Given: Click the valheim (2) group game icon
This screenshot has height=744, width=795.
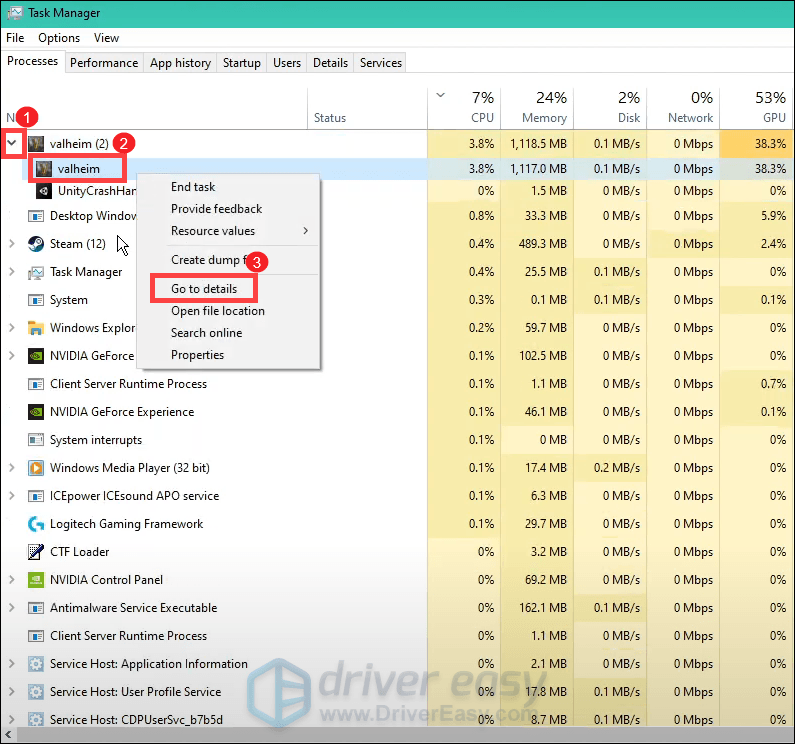Looking at the screenshot, I should [x=36, y=144].
